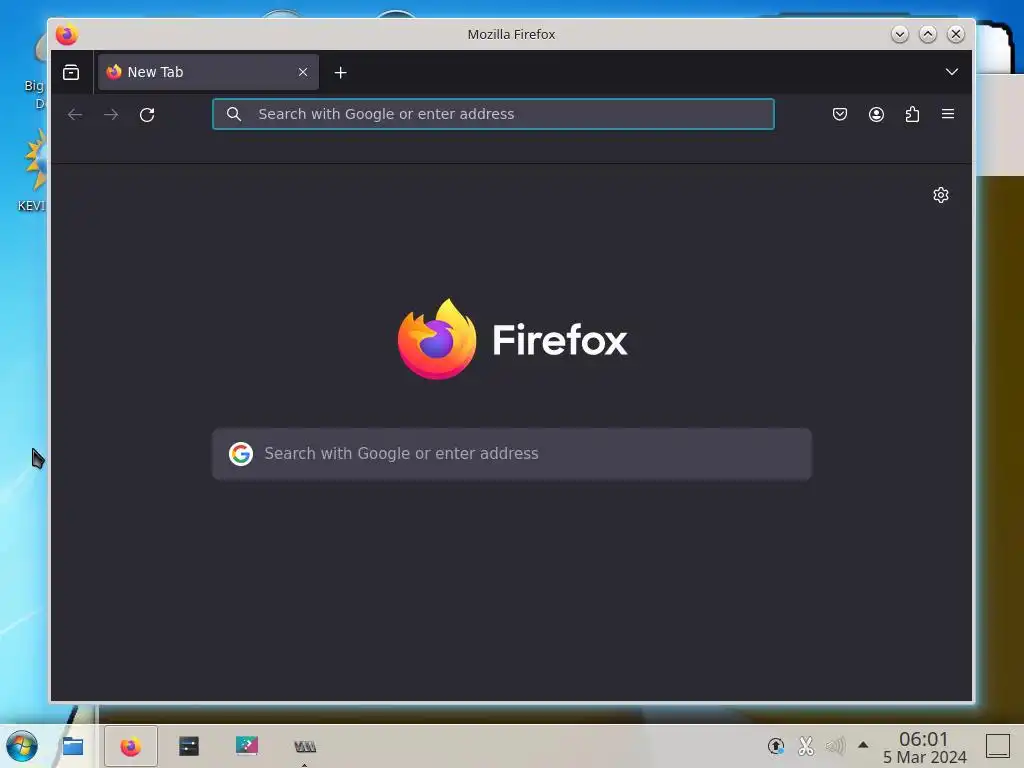Open the application hamburger menu
1024x768 pixels.
pos(948,114)
